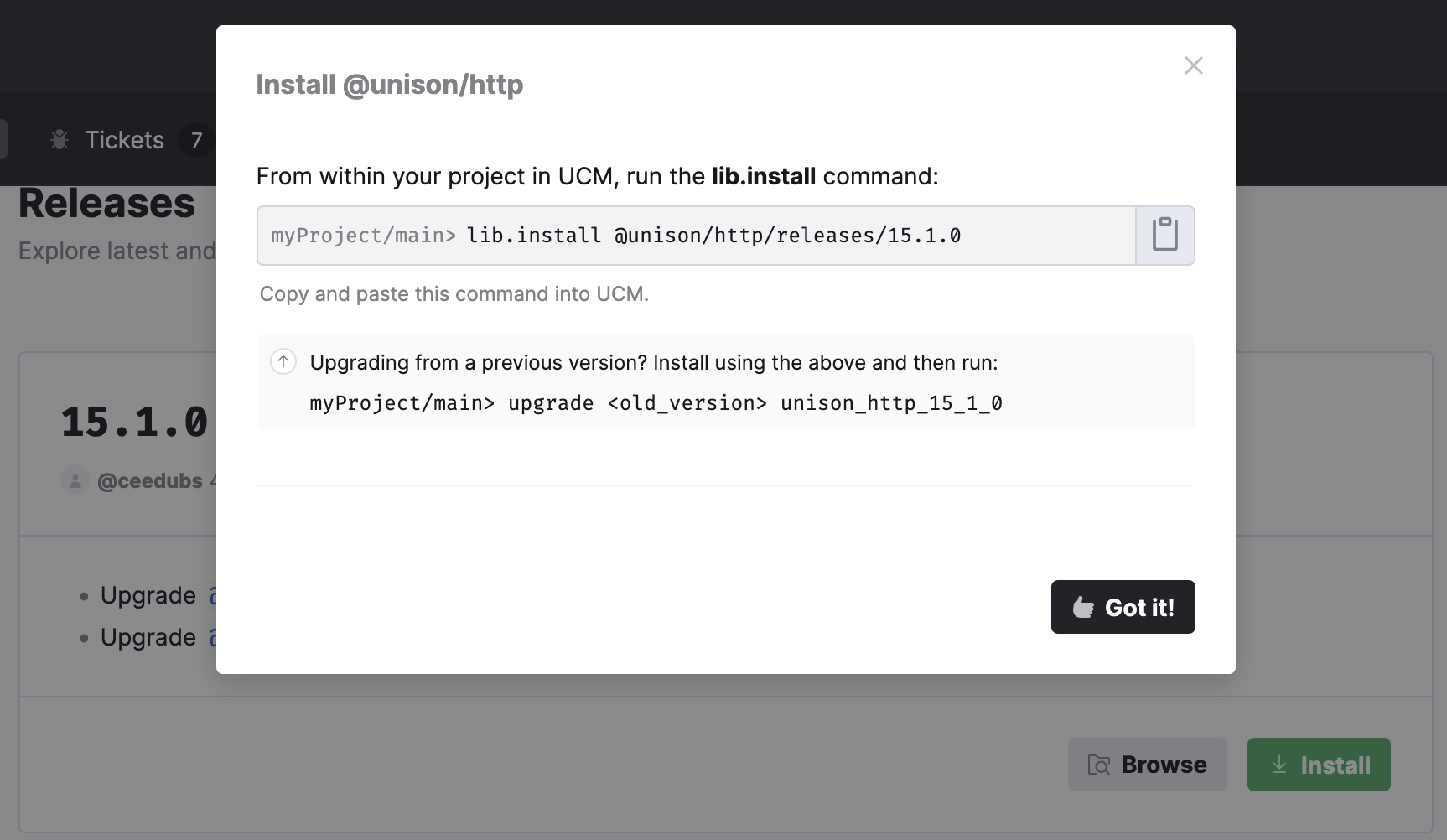Click inside the lib.install command field

[696, 236]
